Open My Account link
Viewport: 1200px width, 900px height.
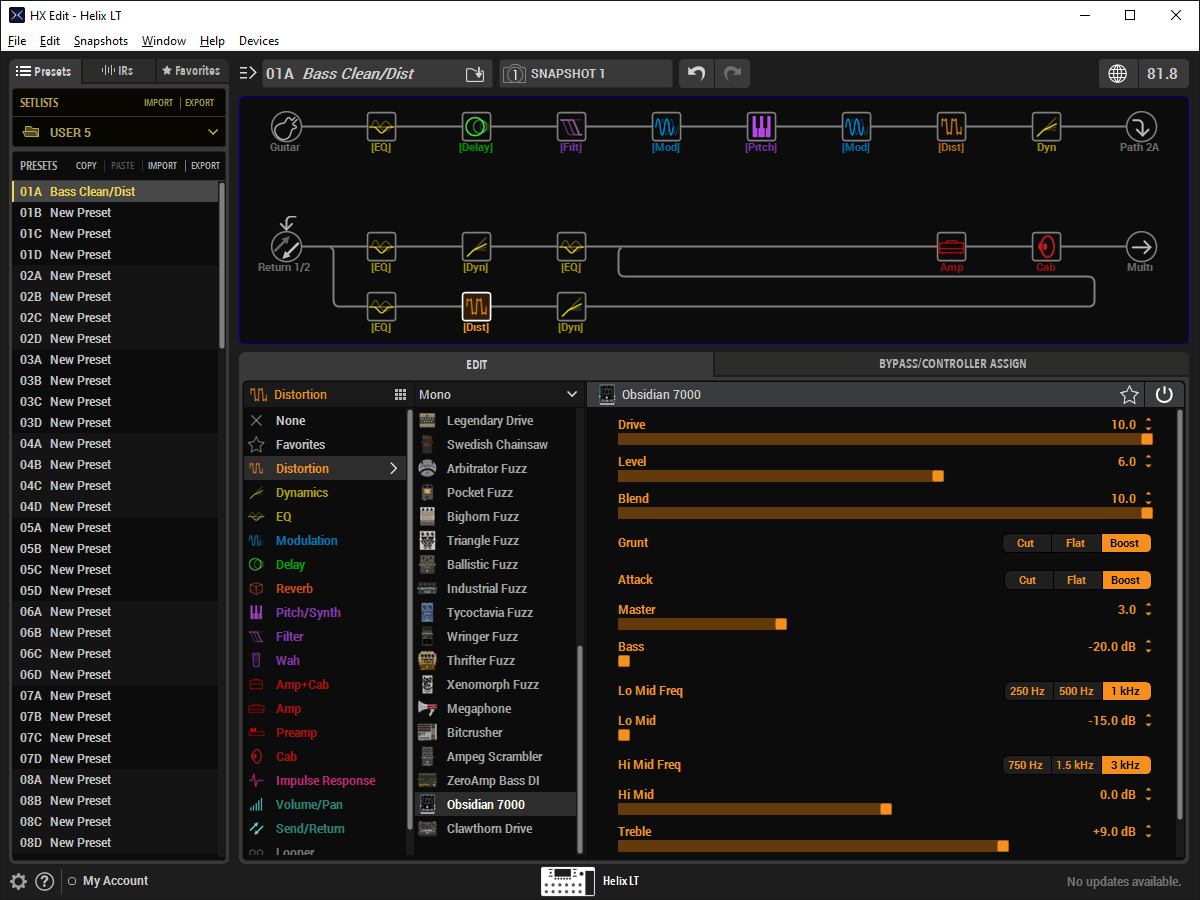115,881
